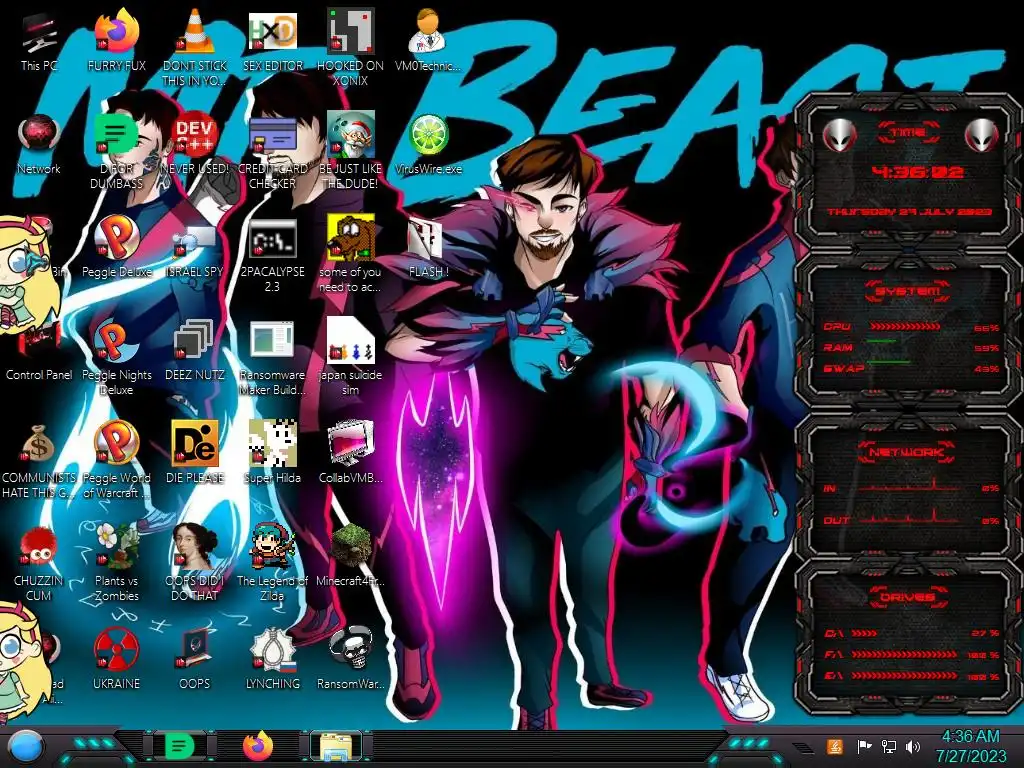Click the F:\ drive usage bar
Image resolution: width=1024 pixels, height=768 pixels.
tap(905, 654)
